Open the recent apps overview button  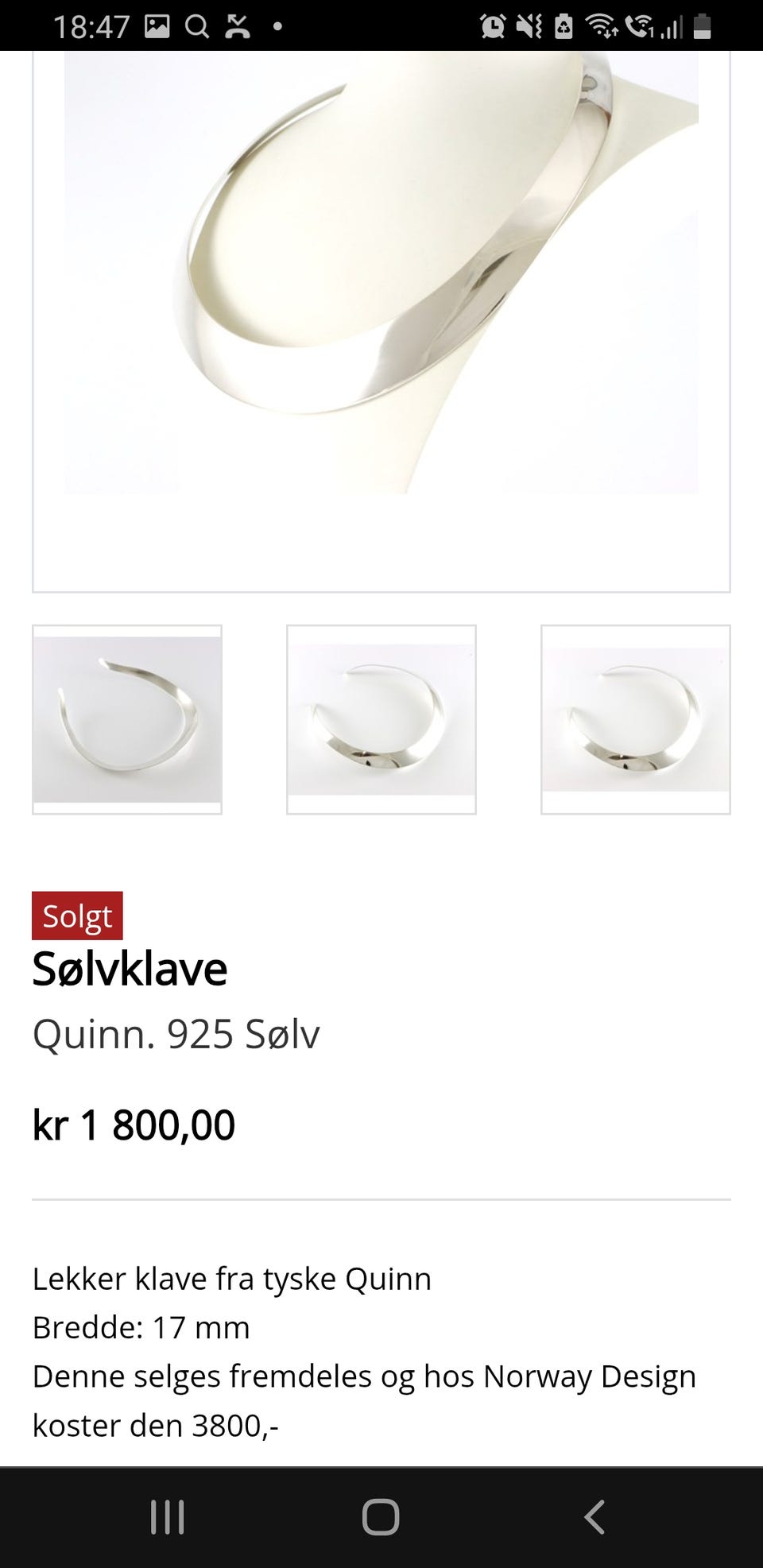168,1516
